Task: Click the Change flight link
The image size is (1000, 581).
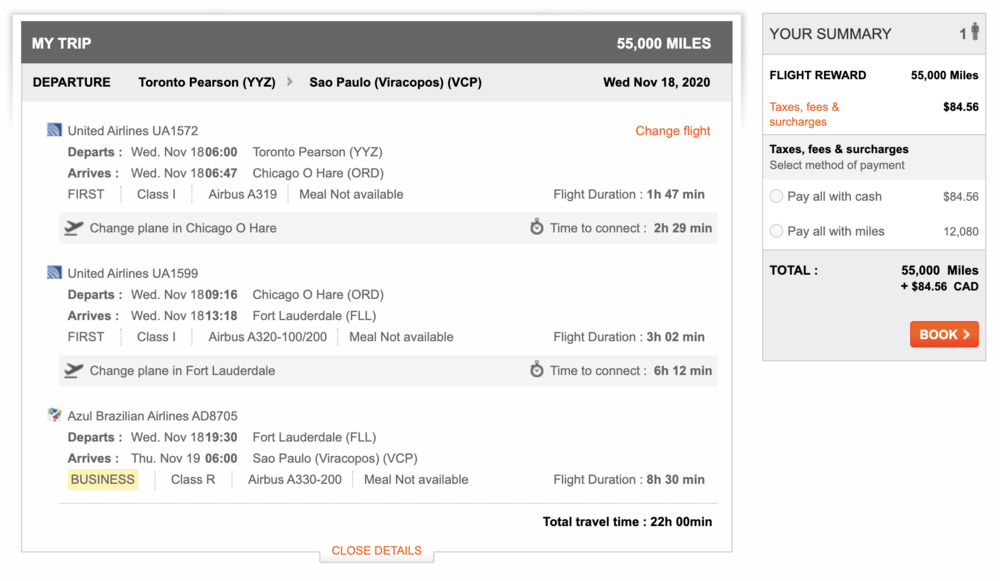Action: (x=673, y=131)
